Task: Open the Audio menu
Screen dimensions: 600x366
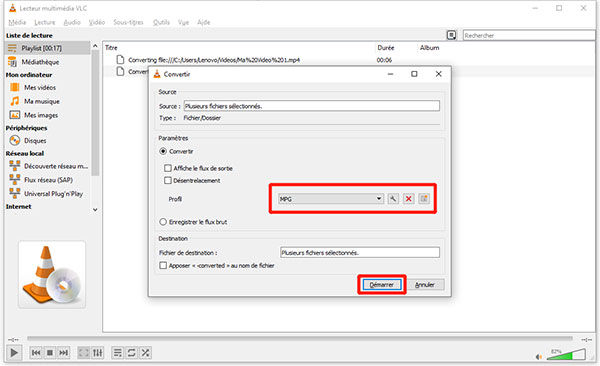Action: [x=72, y=22]
